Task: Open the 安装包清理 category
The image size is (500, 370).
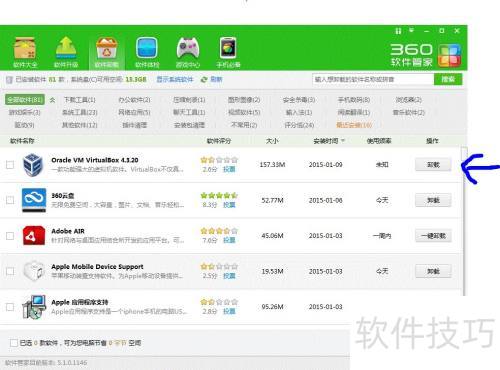Action: [189, 125]
